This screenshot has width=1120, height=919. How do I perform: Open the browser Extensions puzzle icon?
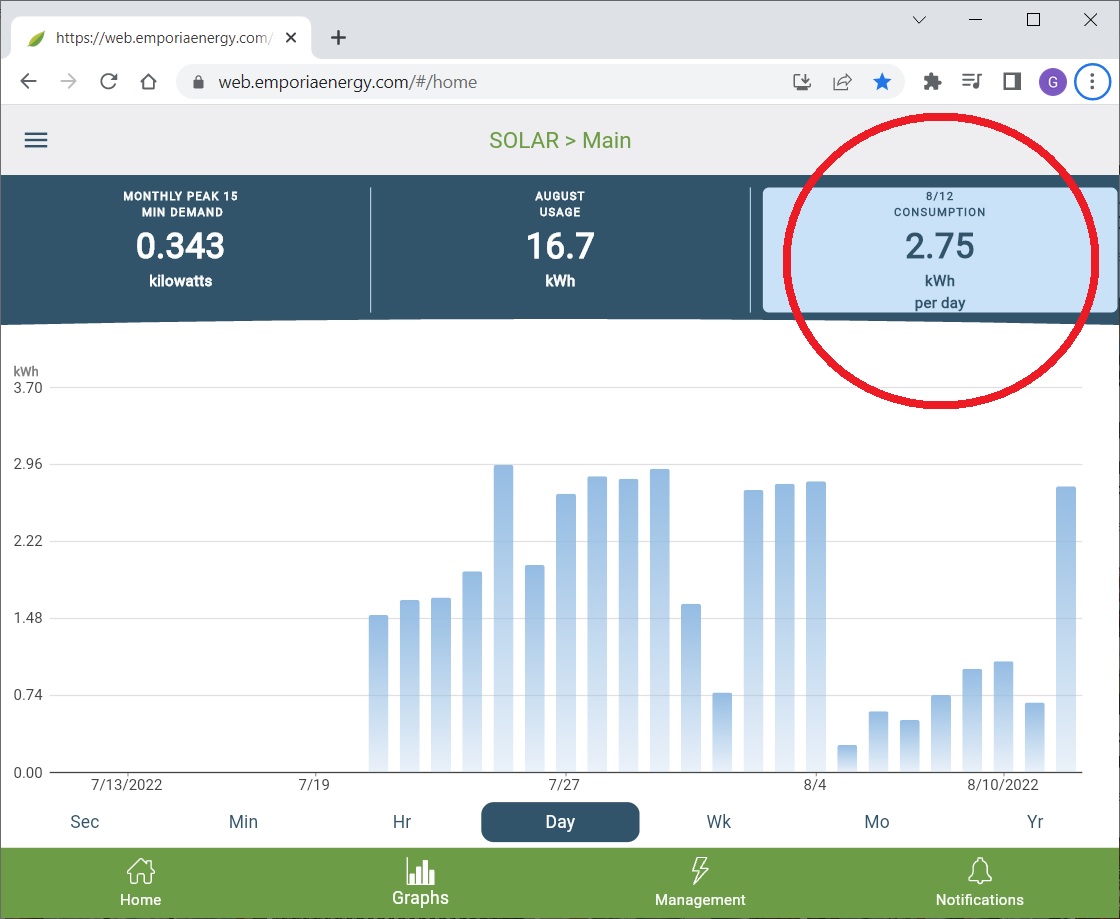[x=932, y=82]
